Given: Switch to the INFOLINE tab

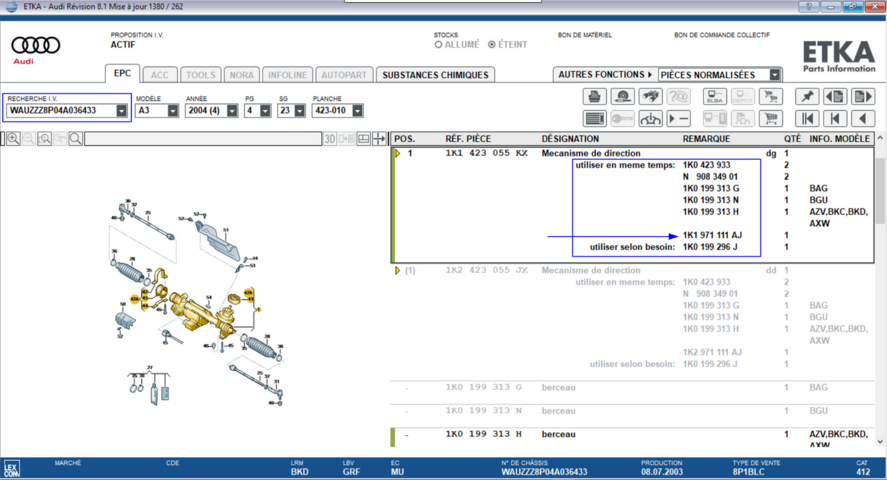Looking at the screenshot, I should [x=287, y=75].
